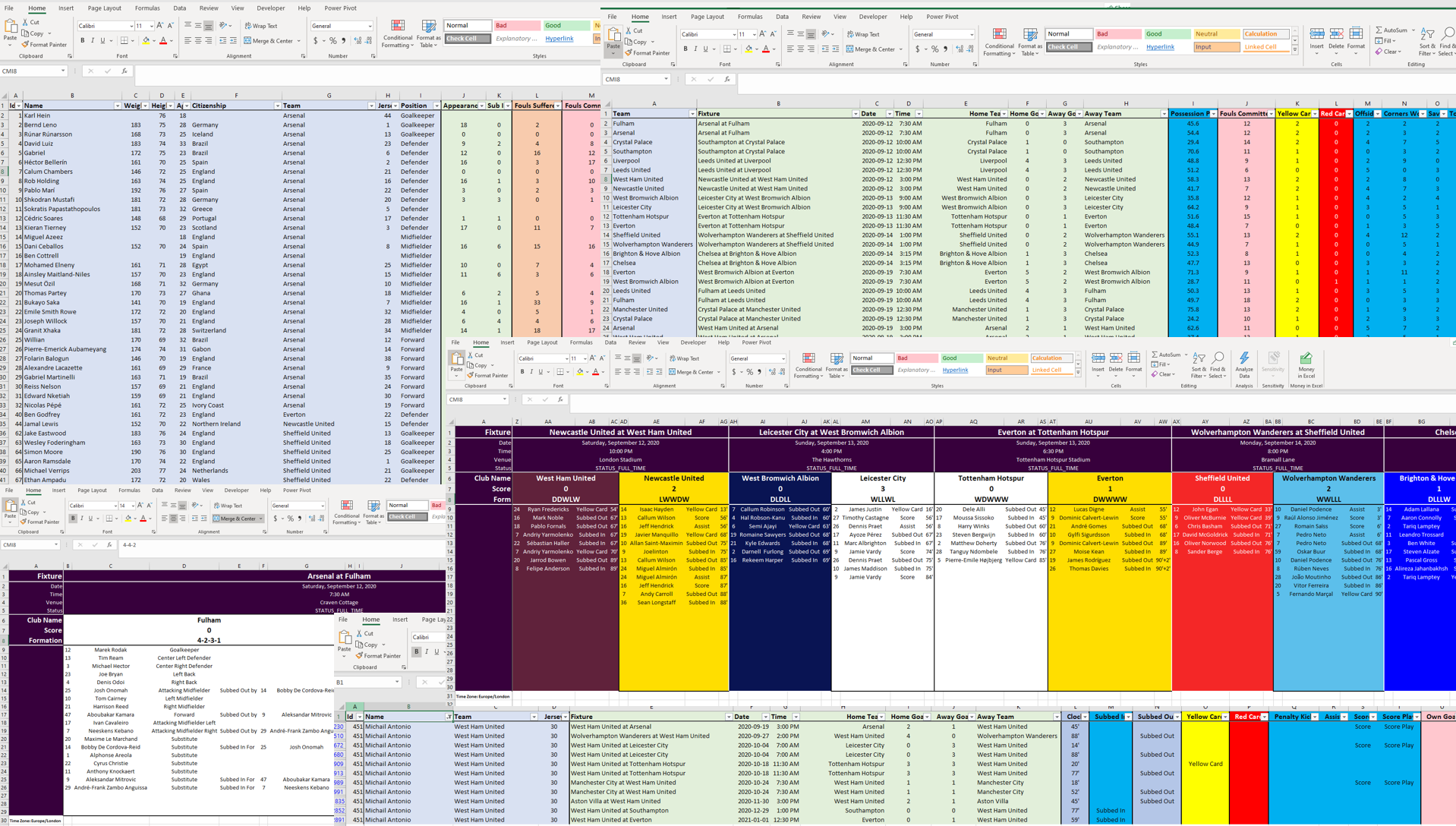Screen dimensions: 1456x826
Task: Apply the Hyperlink cell style in the player roster window
Action: (x=559, y=39)
